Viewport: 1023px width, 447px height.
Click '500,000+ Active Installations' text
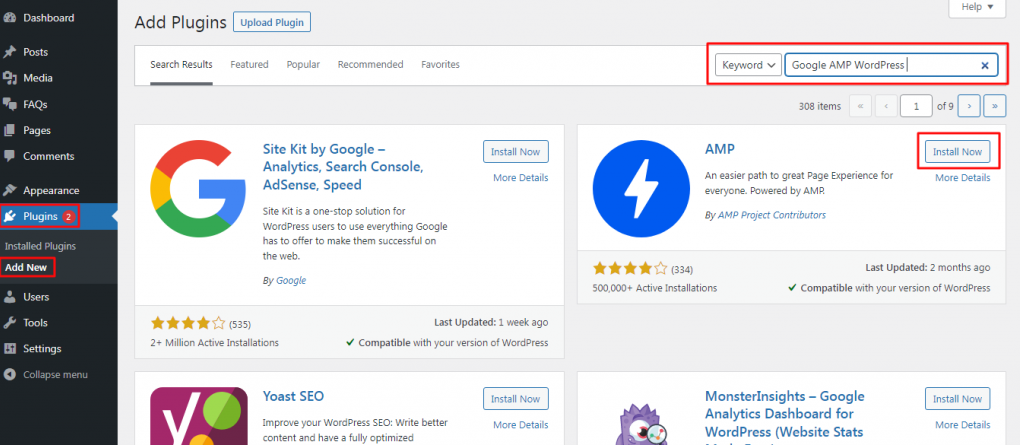pos(654,288)
